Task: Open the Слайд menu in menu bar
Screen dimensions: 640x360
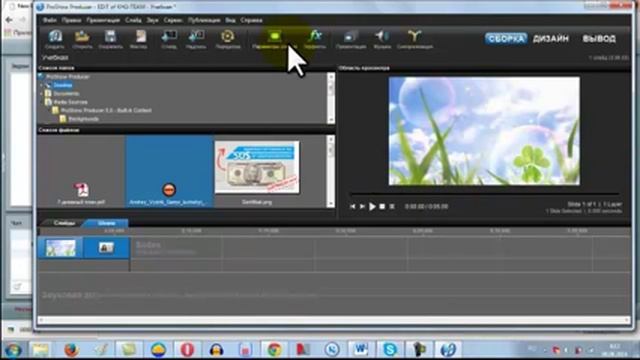Action: click(x=133, y=20)
